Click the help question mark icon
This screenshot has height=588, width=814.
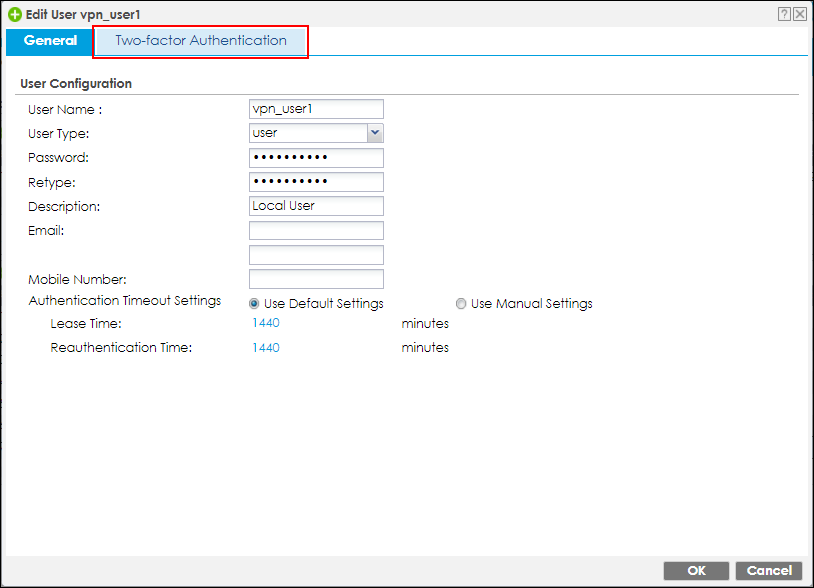[784, 14]
